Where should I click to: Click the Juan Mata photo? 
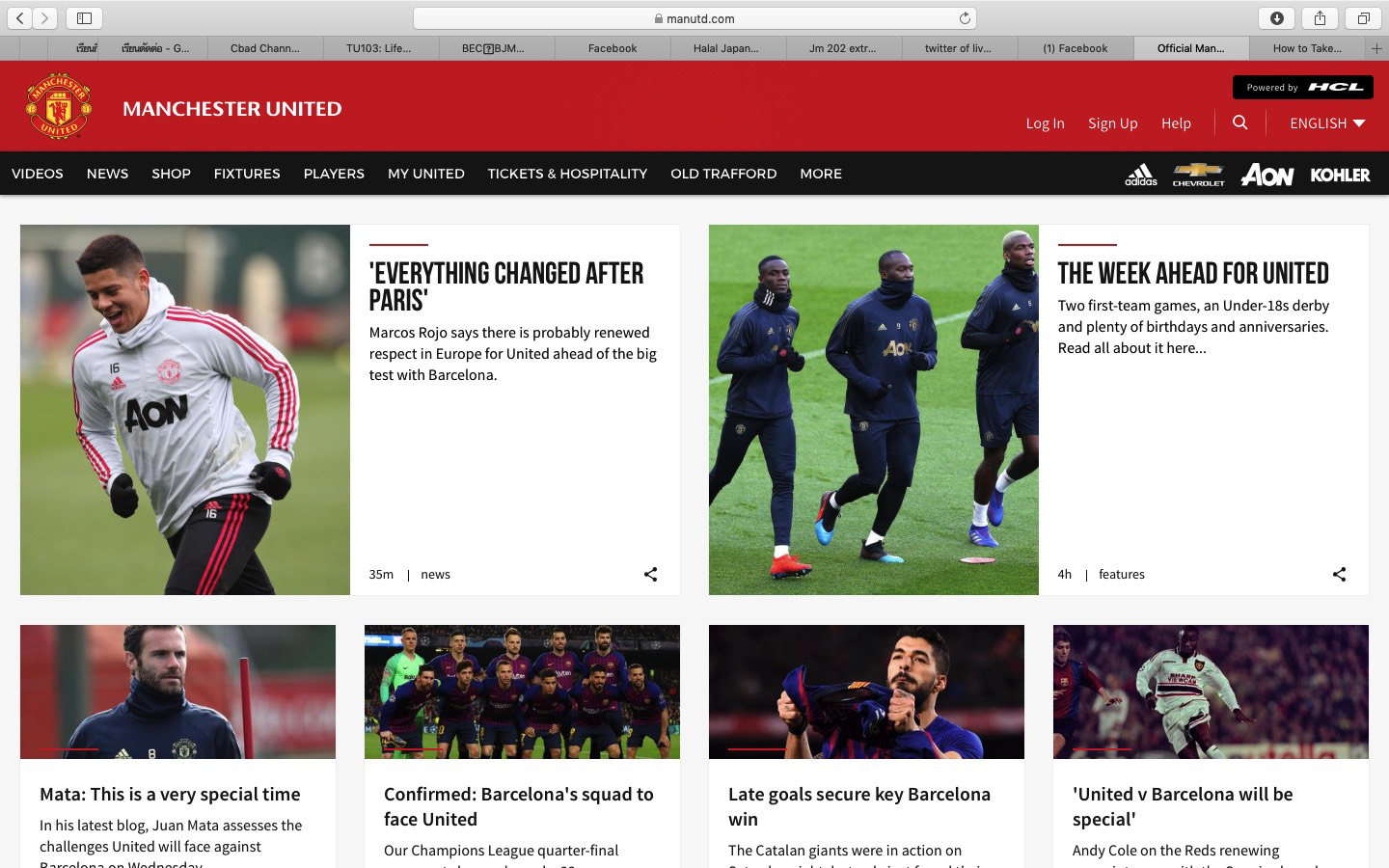tap(177, 692)
